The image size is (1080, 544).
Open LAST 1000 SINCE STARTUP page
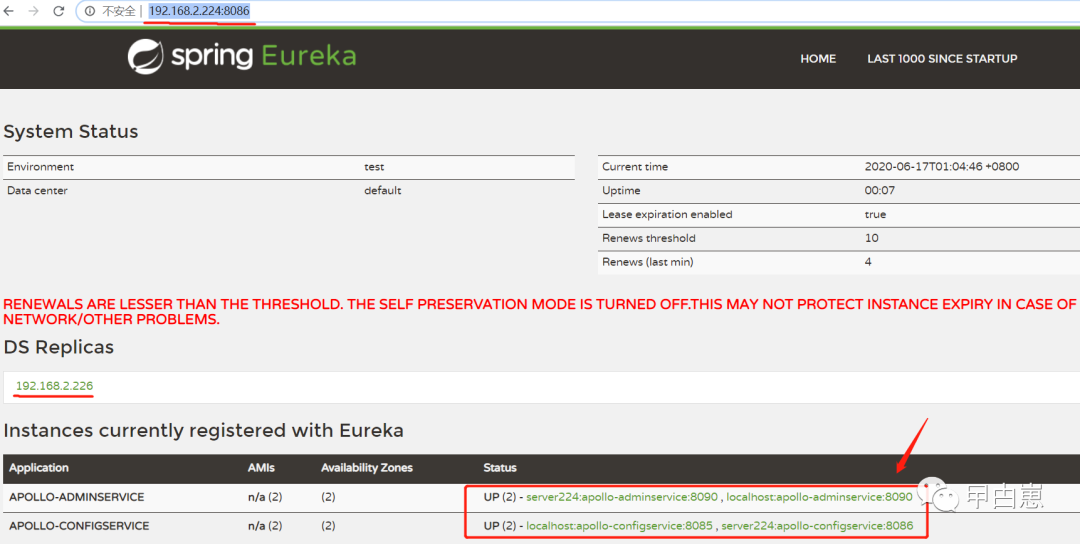[x=942, y=59]
